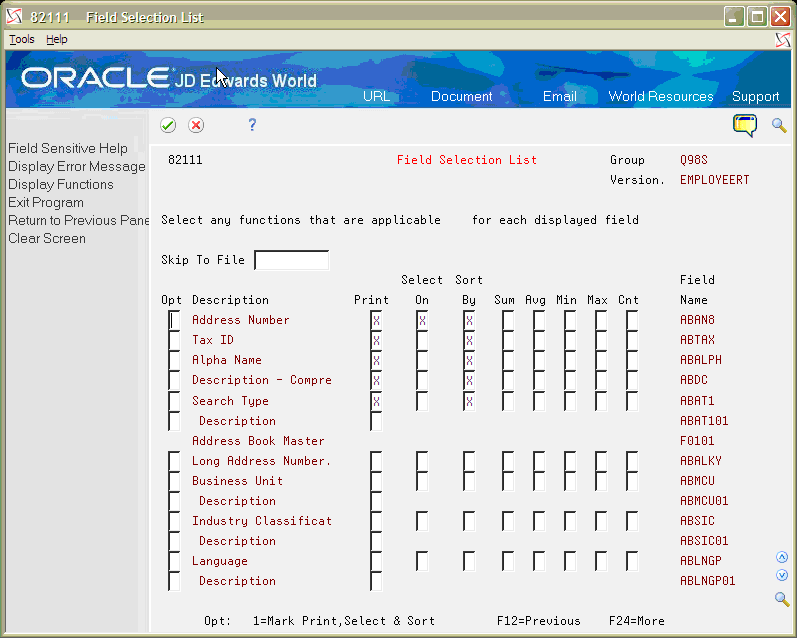Toggle Sum box for Search Type
This screenshot has width=797, height=638.
coord(508,401)
